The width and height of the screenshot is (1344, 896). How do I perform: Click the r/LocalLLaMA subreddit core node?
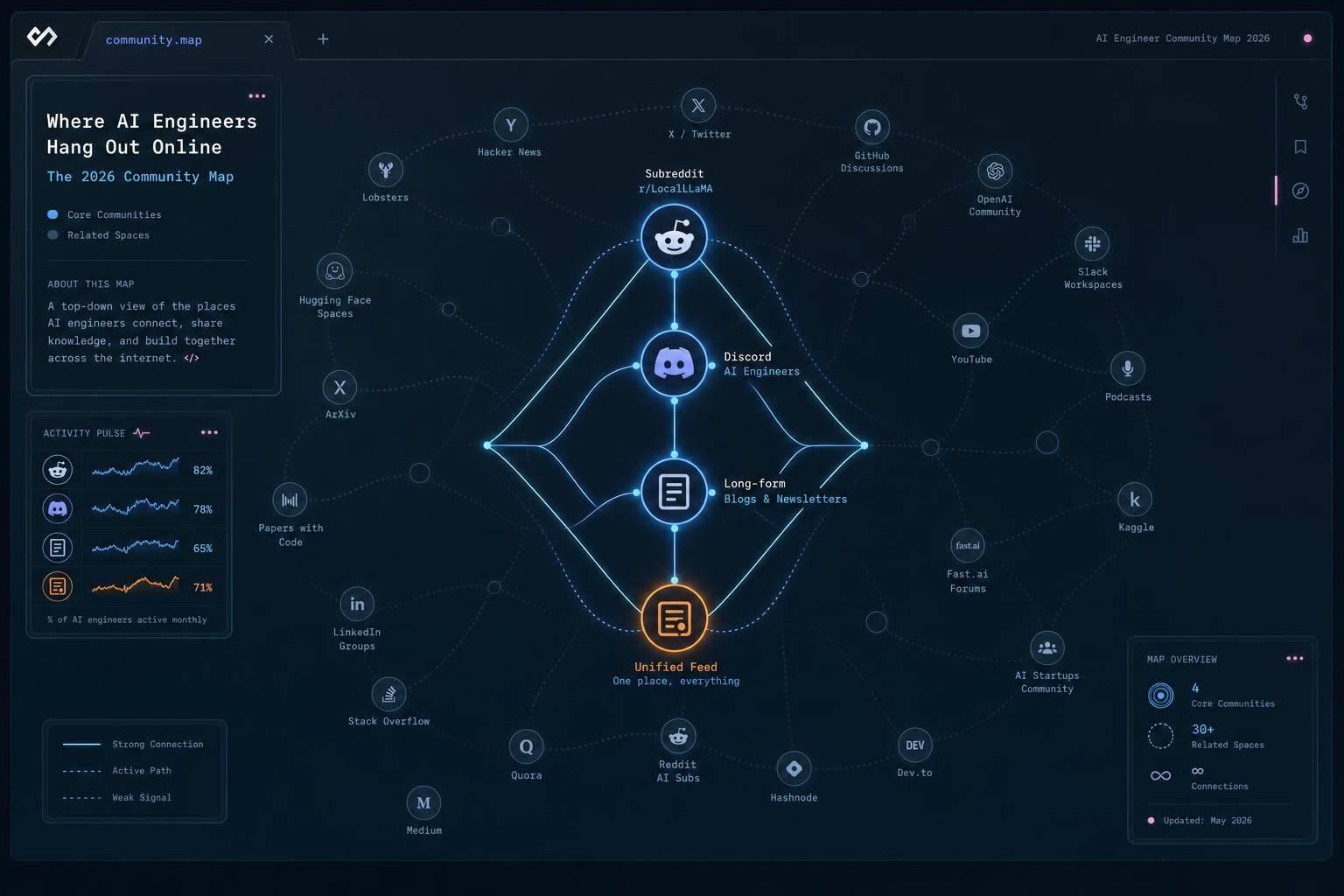pyautogui.click(x=674, y=237)
